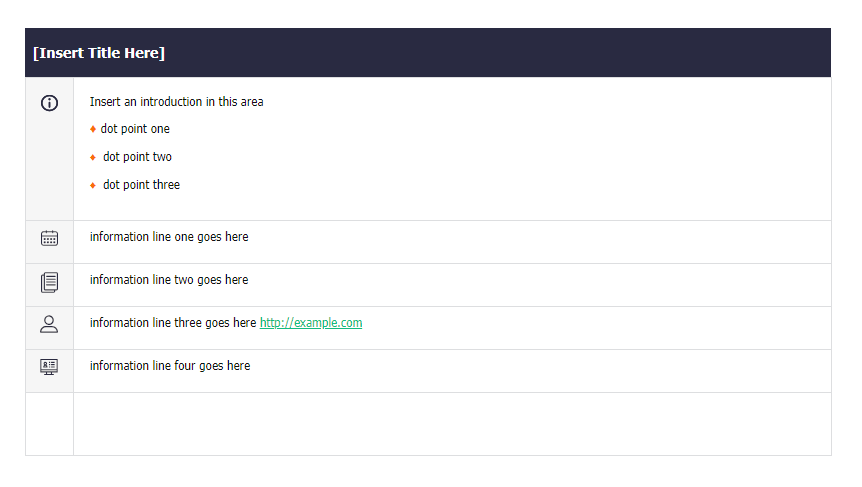The width and height of the screenshot is (862, 487).
Task: Click the person profile icon
Action: 49,324
